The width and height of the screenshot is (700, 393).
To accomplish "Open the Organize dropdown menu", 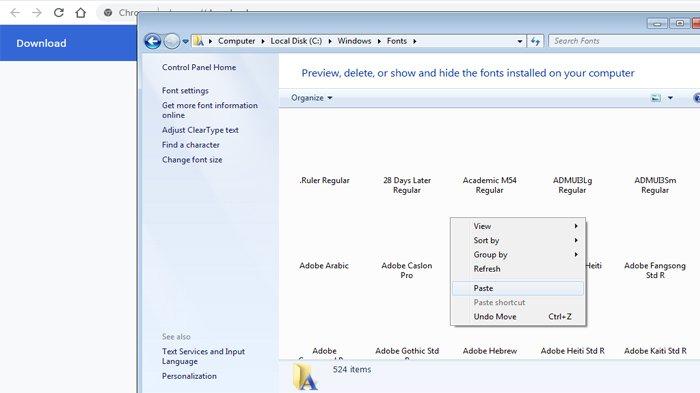I will coord(312,98).
